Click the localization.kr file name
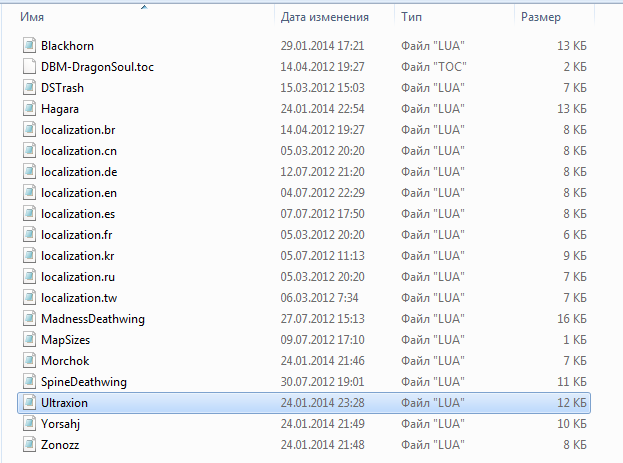The height and width of the screenshot is (463, 623). click(x=77, y=256)
